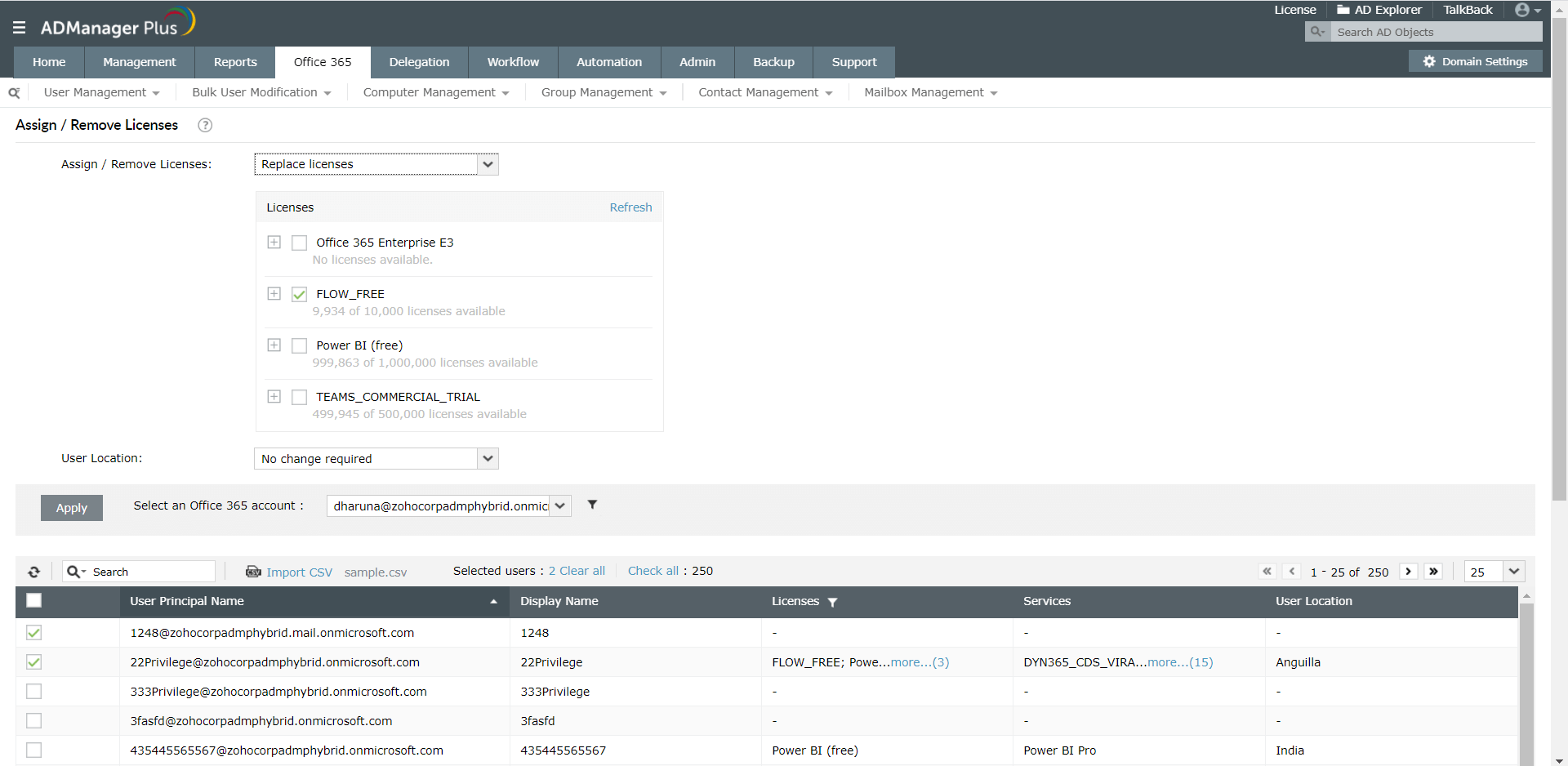Click the Import CSV icon

click(x=253, y=572)
